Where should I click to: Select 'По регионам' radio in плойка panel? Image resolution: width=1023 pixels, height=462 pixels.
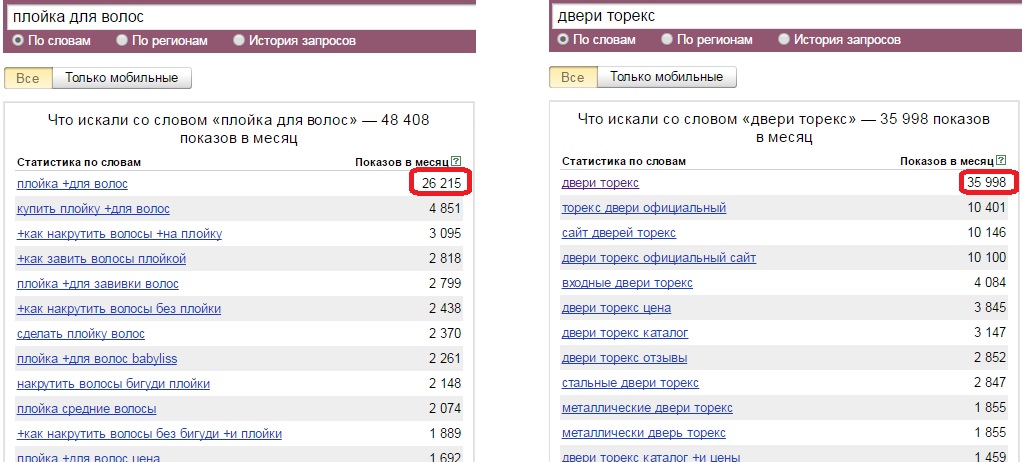pyautogui.click(x=122, y=40)
